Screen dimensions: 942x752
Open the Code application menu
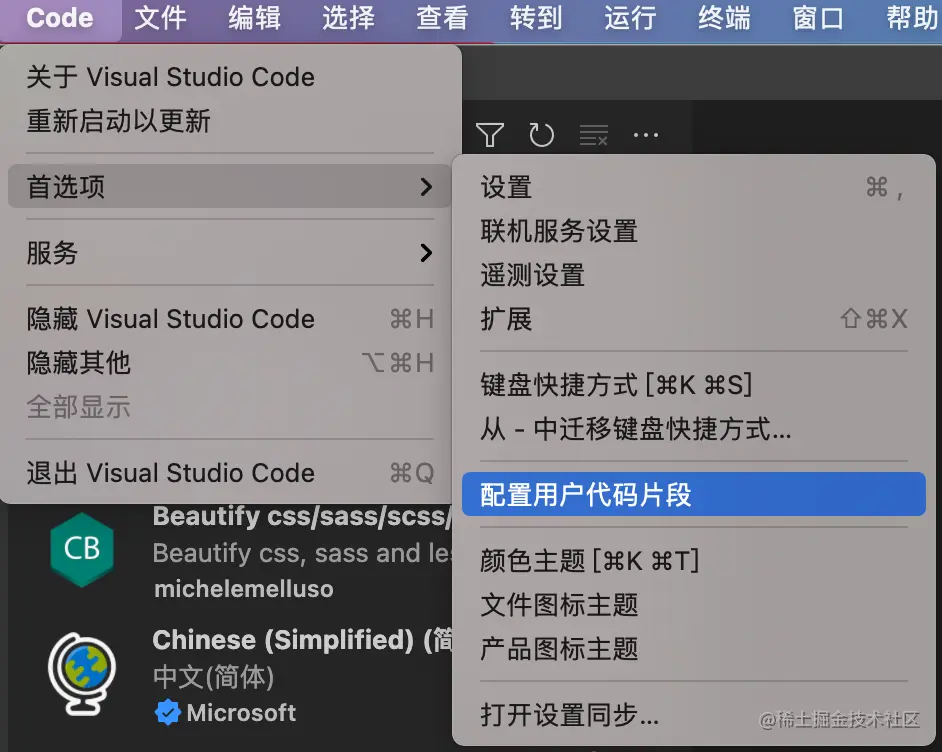coord(60,18)
